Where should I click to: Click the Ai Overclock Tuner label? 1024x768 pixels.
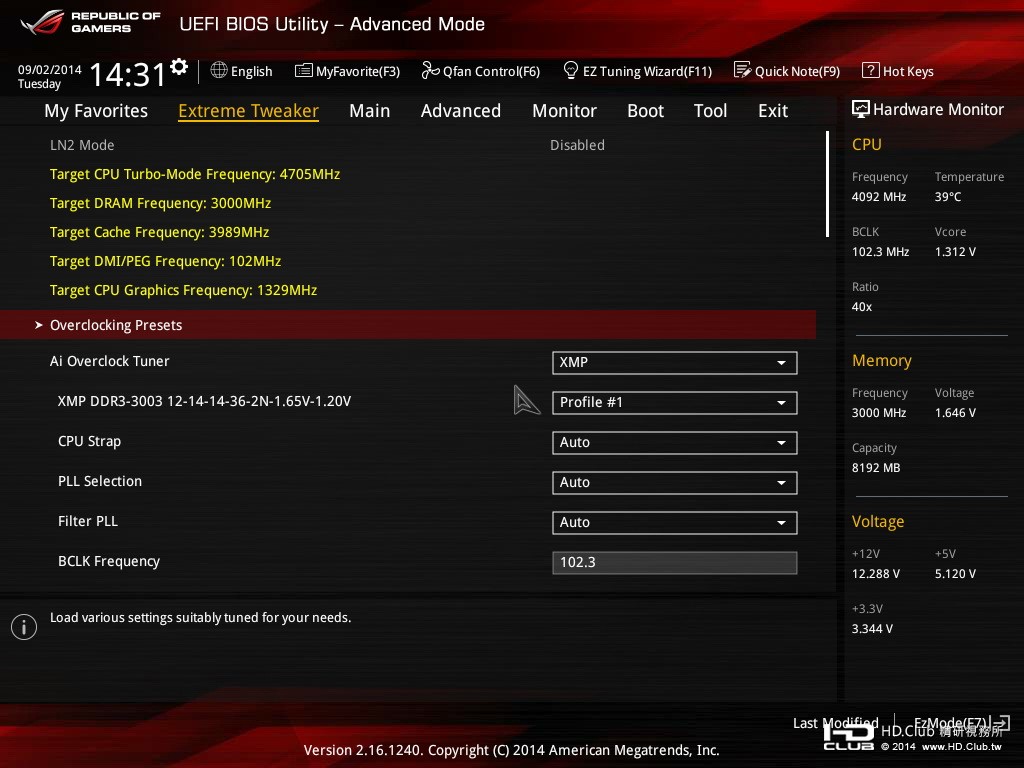(110, 361)
